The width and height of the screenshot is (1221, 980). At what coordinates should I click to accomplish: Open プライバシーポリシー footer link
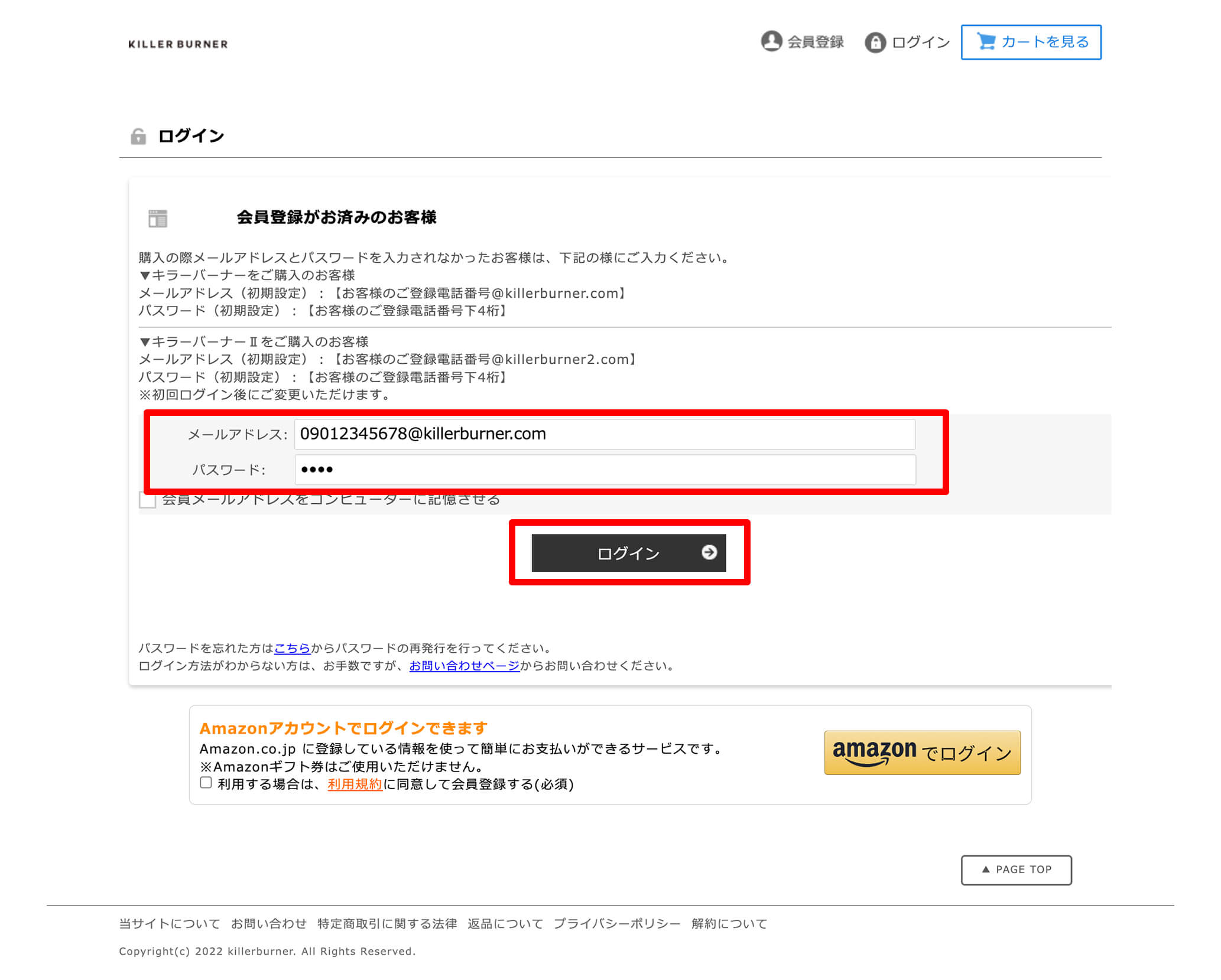click(x=616, y=923)
